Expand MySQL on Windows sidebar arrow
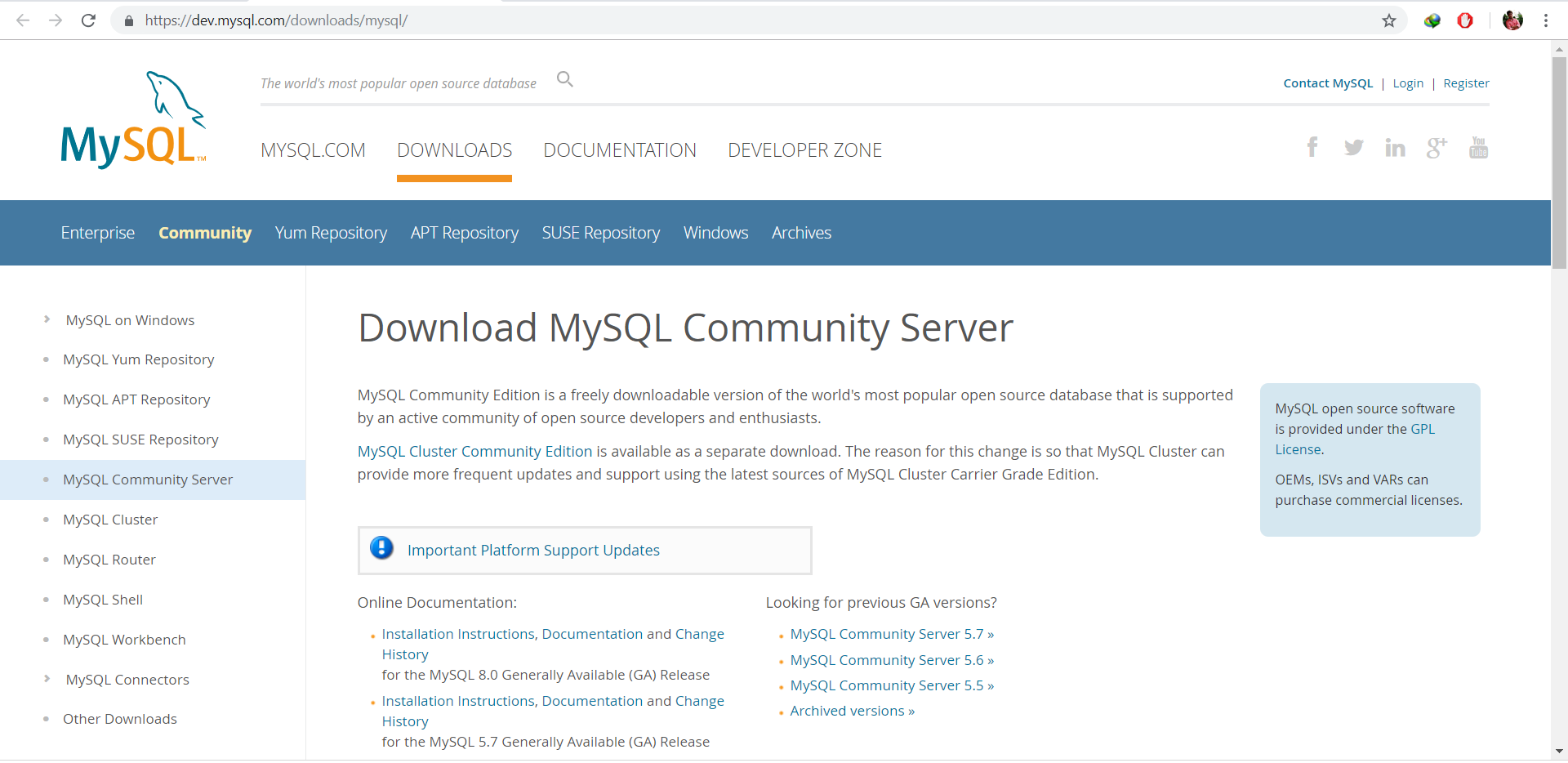Screen dimensions: 1568x763 (x=47, y=319)
